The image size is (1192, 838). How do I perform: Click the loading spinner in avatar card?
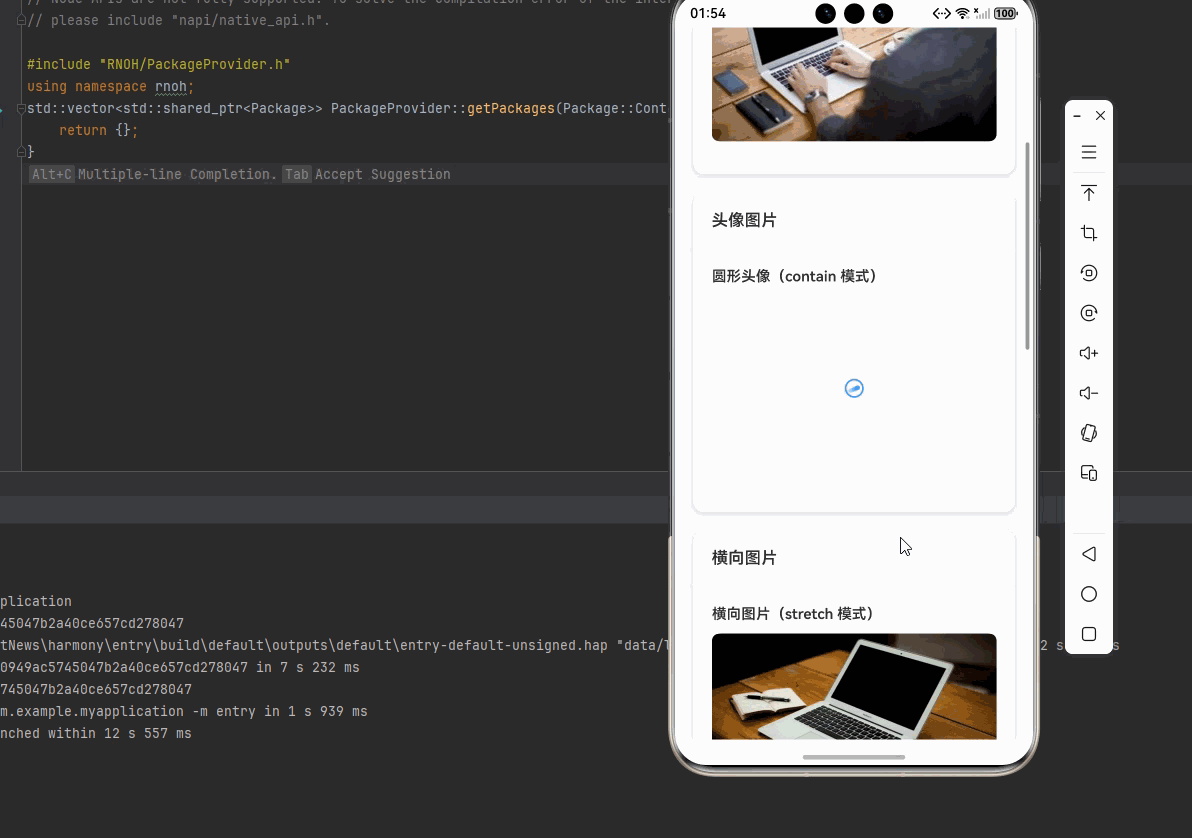[854, 389]
